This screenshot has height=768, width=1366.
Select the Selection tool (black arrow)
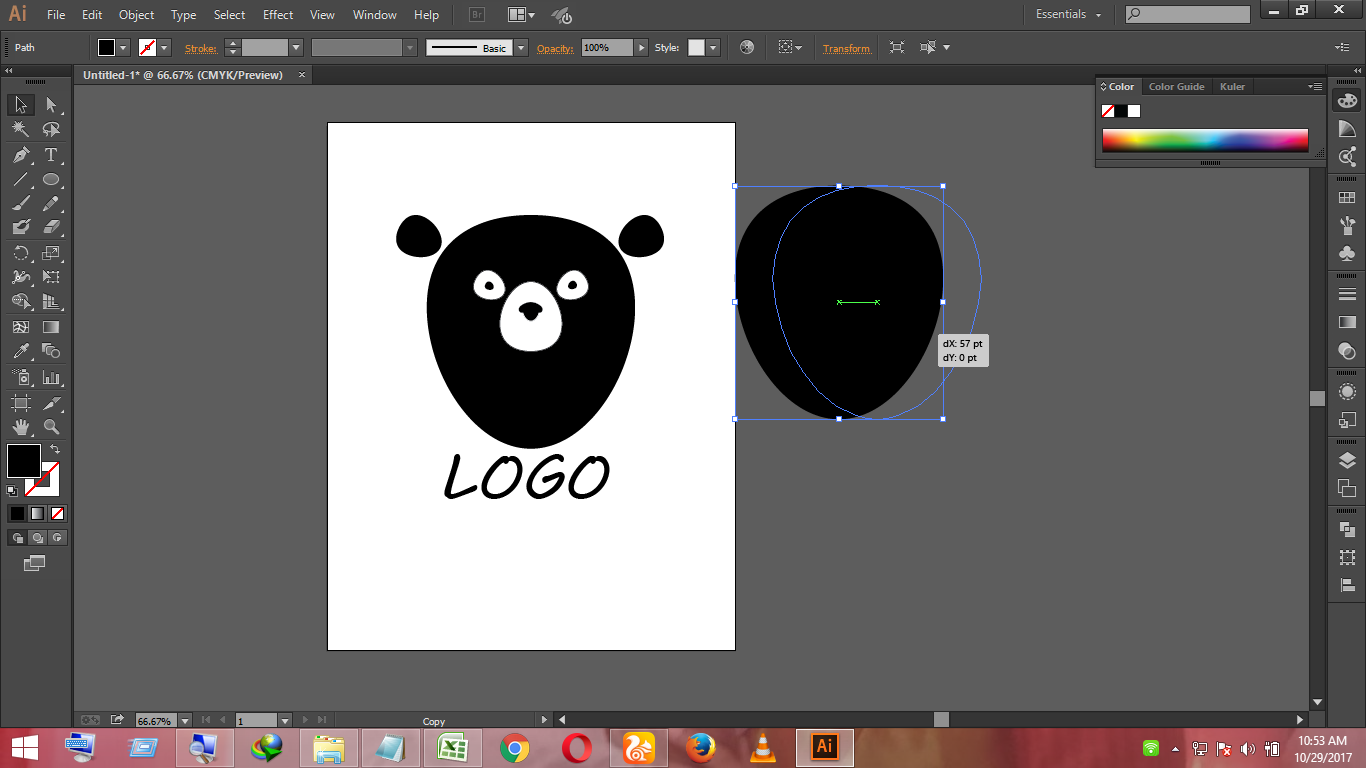click(21, 105)
